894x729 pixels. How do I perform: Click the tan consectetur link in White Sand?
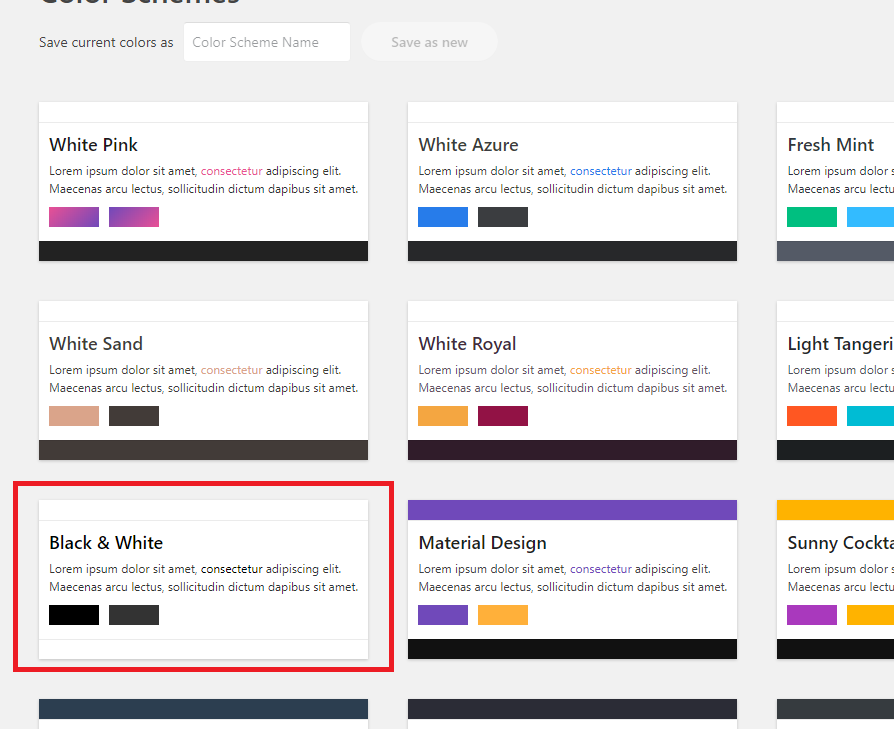(231, 370)
